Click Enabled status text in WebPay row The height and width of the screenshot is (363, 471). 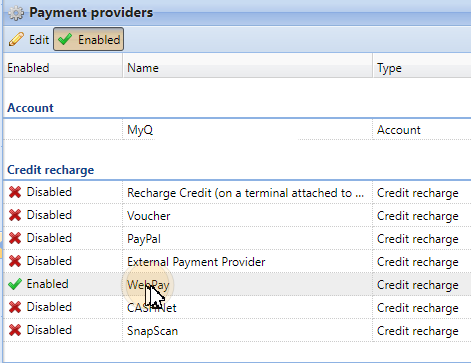pos(48,284)
